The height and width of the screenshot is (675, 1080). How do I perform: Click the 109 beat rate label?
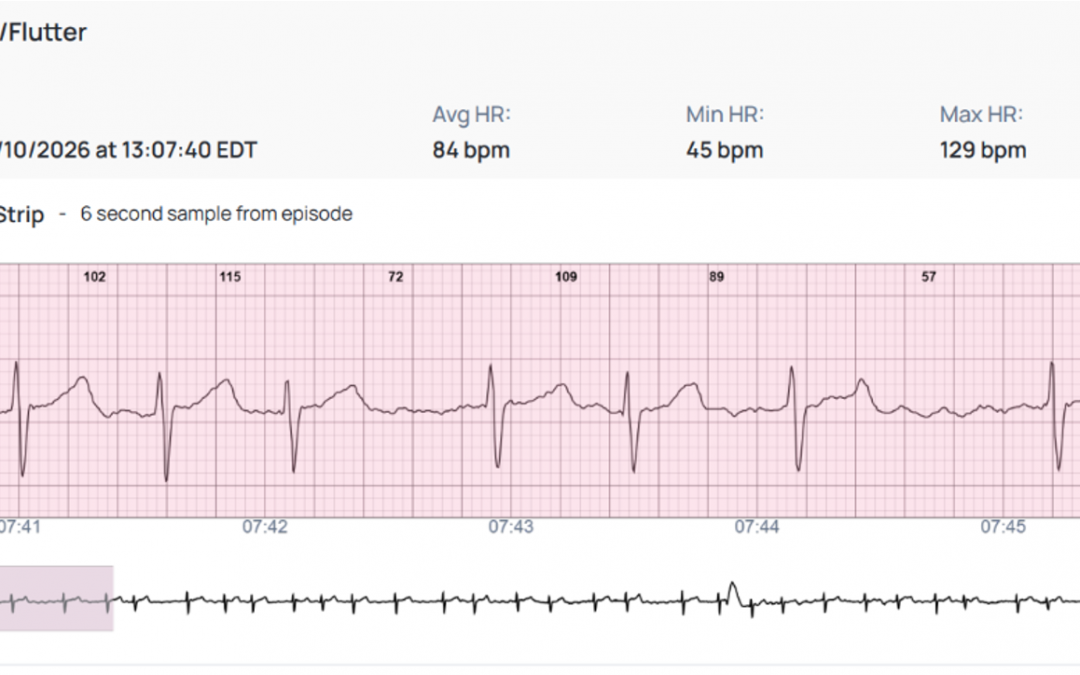pos(566,277)
